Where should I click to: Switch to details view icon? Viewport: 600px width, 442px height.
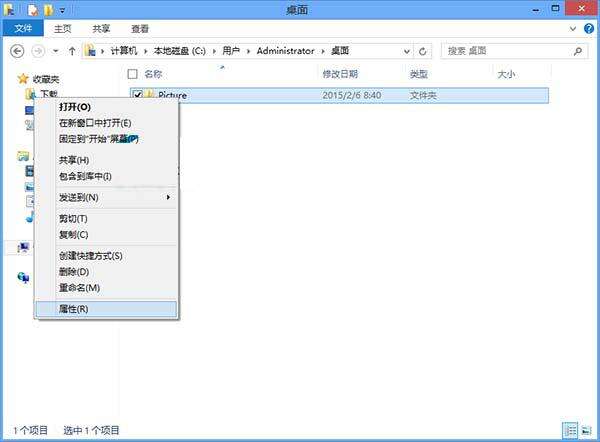tap(570, 431)
